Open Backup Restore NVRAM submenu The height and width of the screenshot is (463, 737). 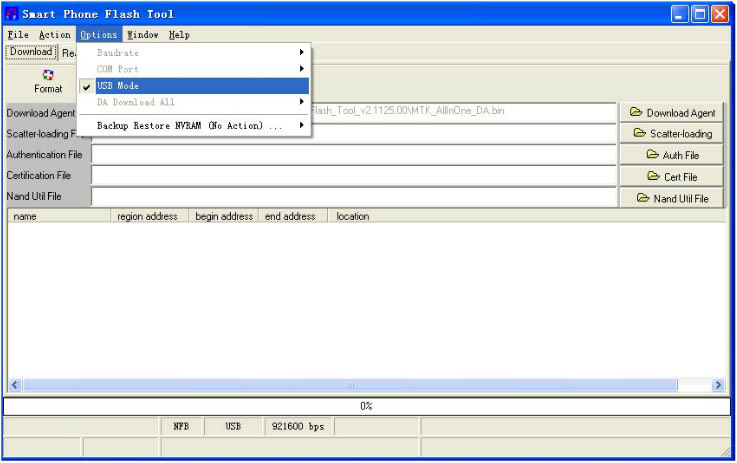pos(188,125)
